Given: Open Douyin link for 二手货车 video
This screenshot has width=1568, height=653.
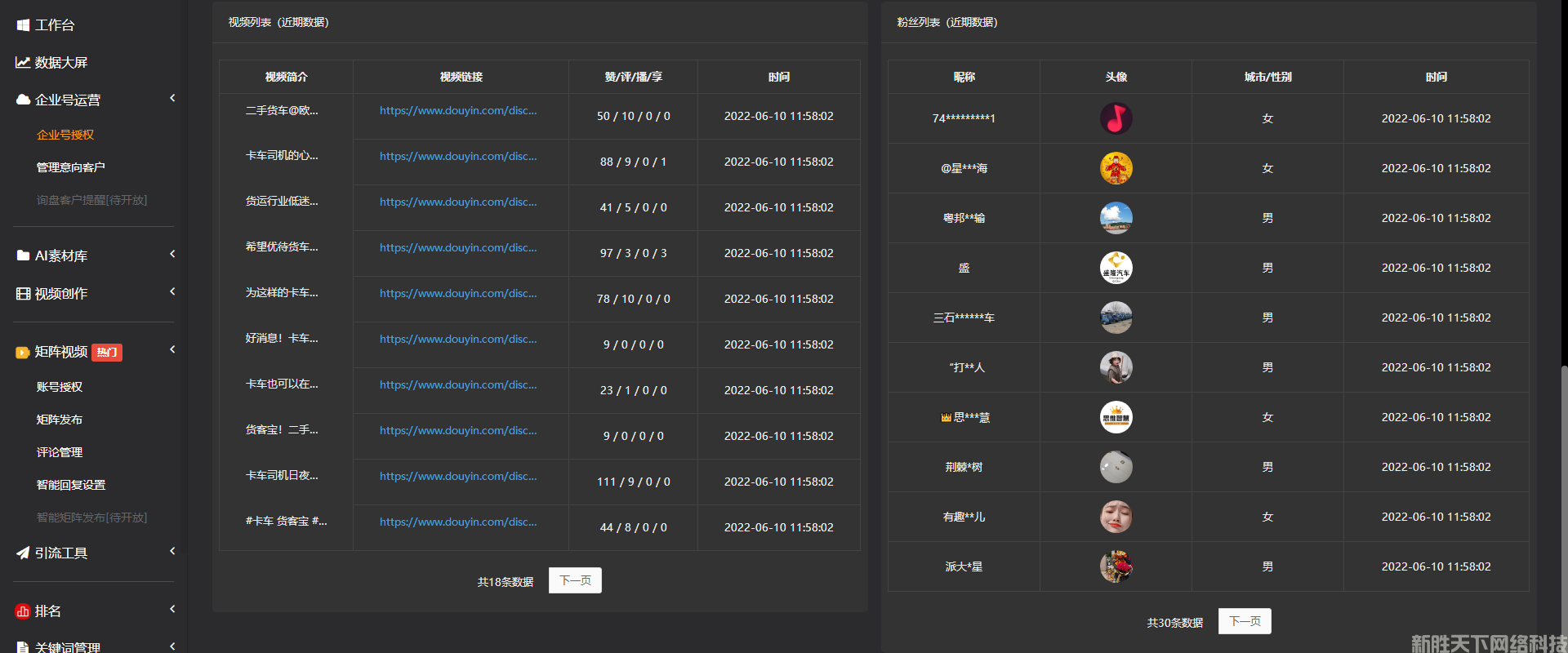Looking at the screenshot, I should click(458, 111).
